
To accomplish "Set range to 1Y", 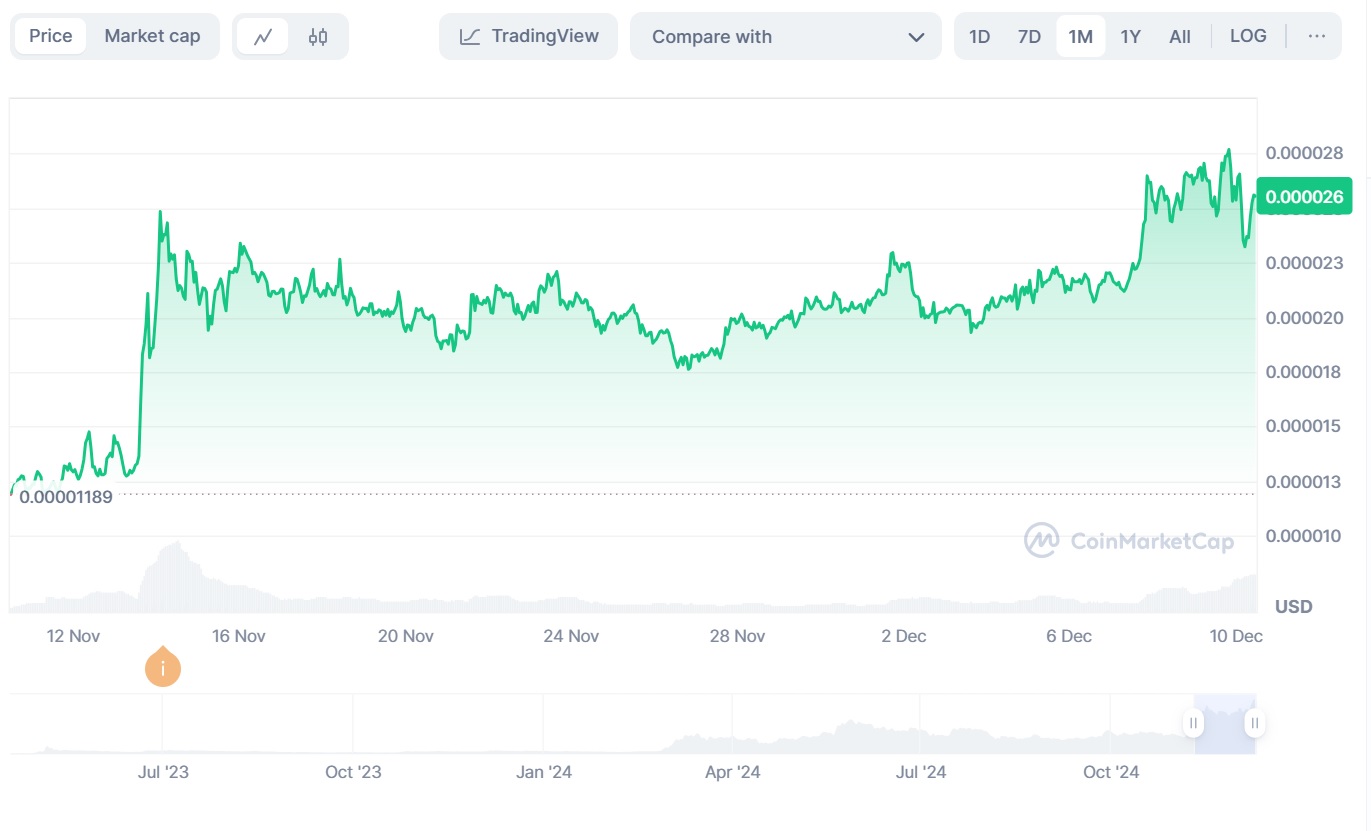I will coord(1130,37).
